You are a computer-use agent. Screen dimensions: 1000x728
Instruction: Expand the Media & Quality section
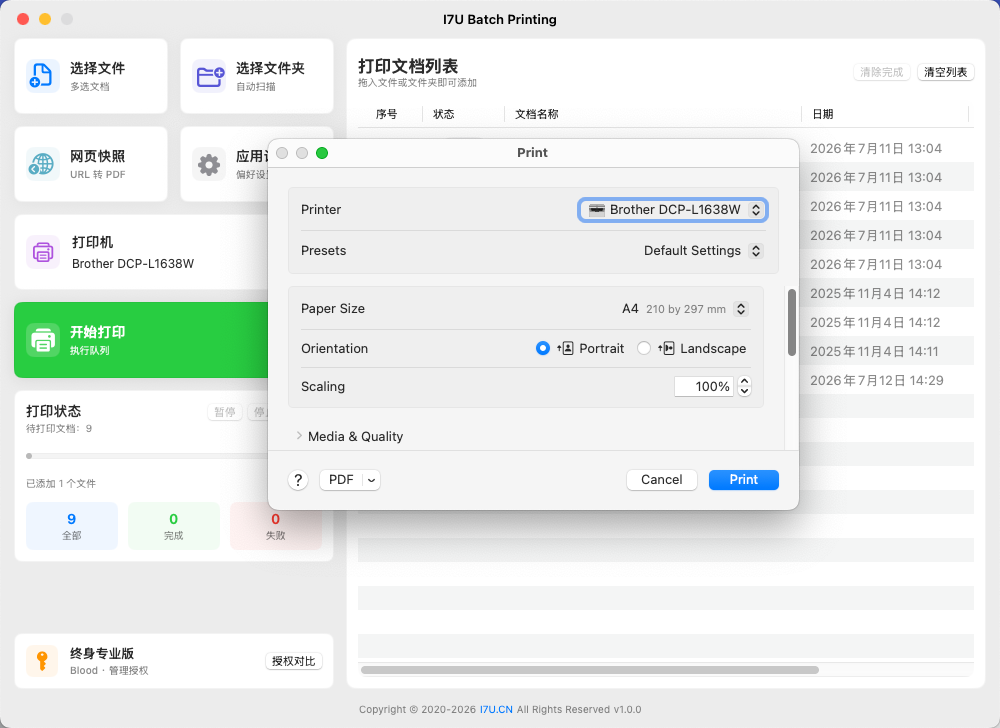tap(299, 436)
